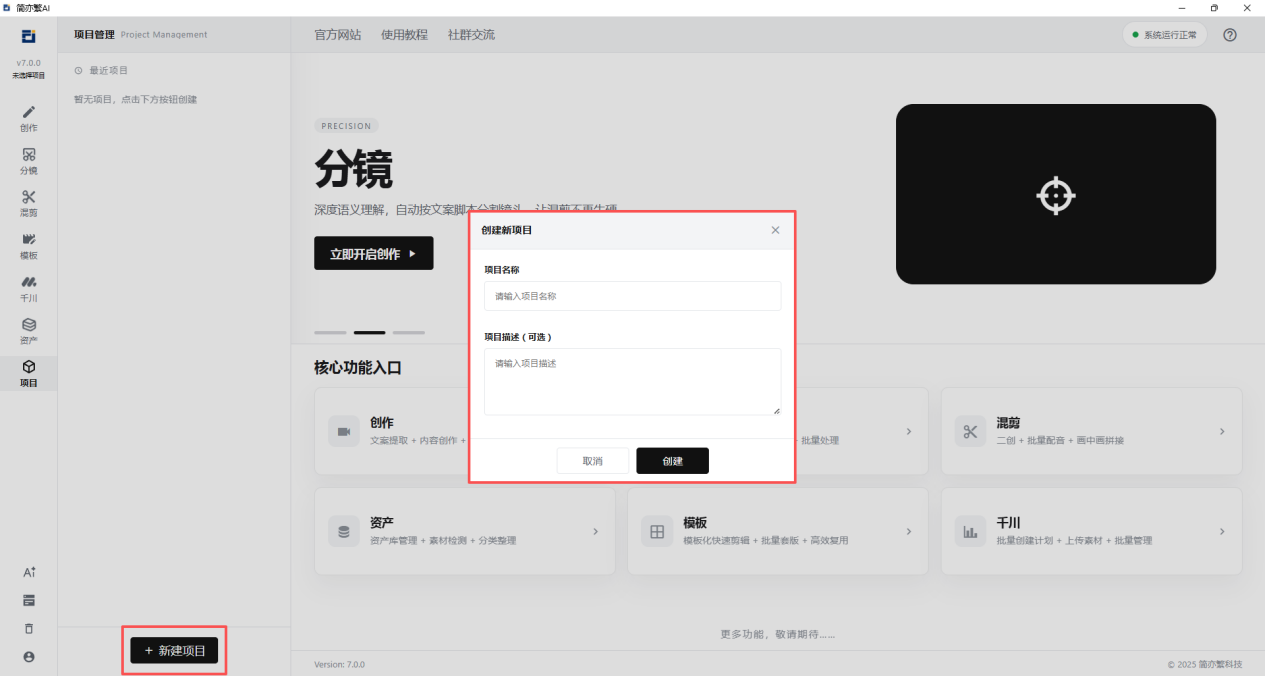The image size is (1265, 676).
Task: Open the trash bin icon in sidebar
Action: pyautogui.click(x=29, y=628)
